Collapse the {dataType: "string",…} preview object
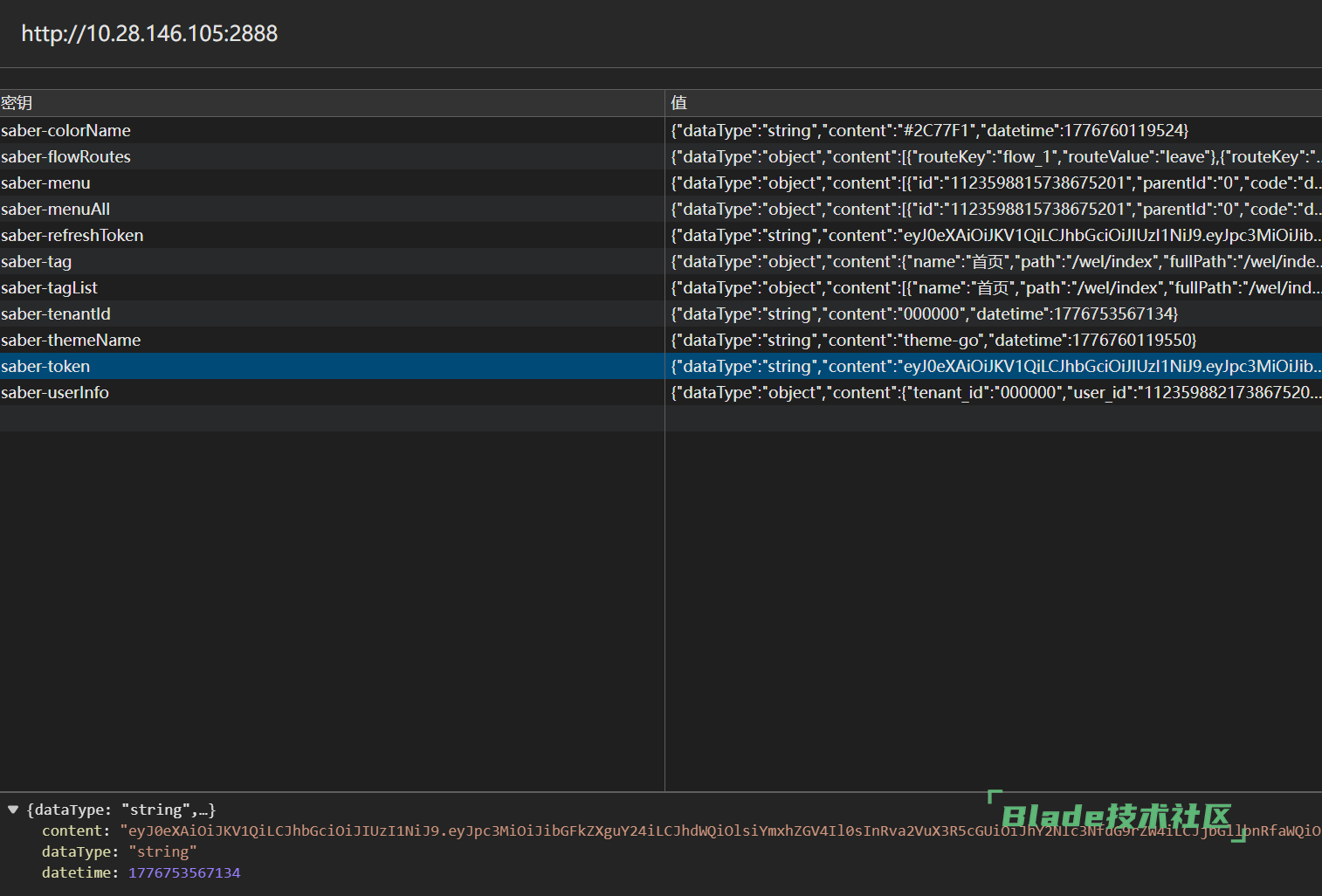1322x896 pixels. coord(13,810)
